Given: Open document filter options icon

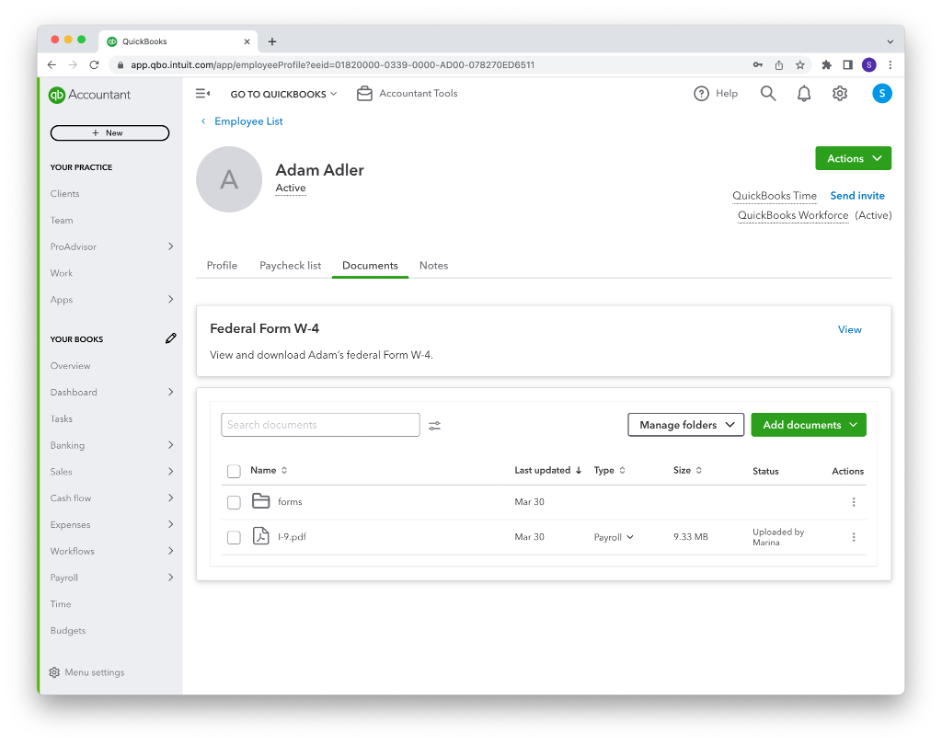Looking at the screenshot, I should 434,425.
